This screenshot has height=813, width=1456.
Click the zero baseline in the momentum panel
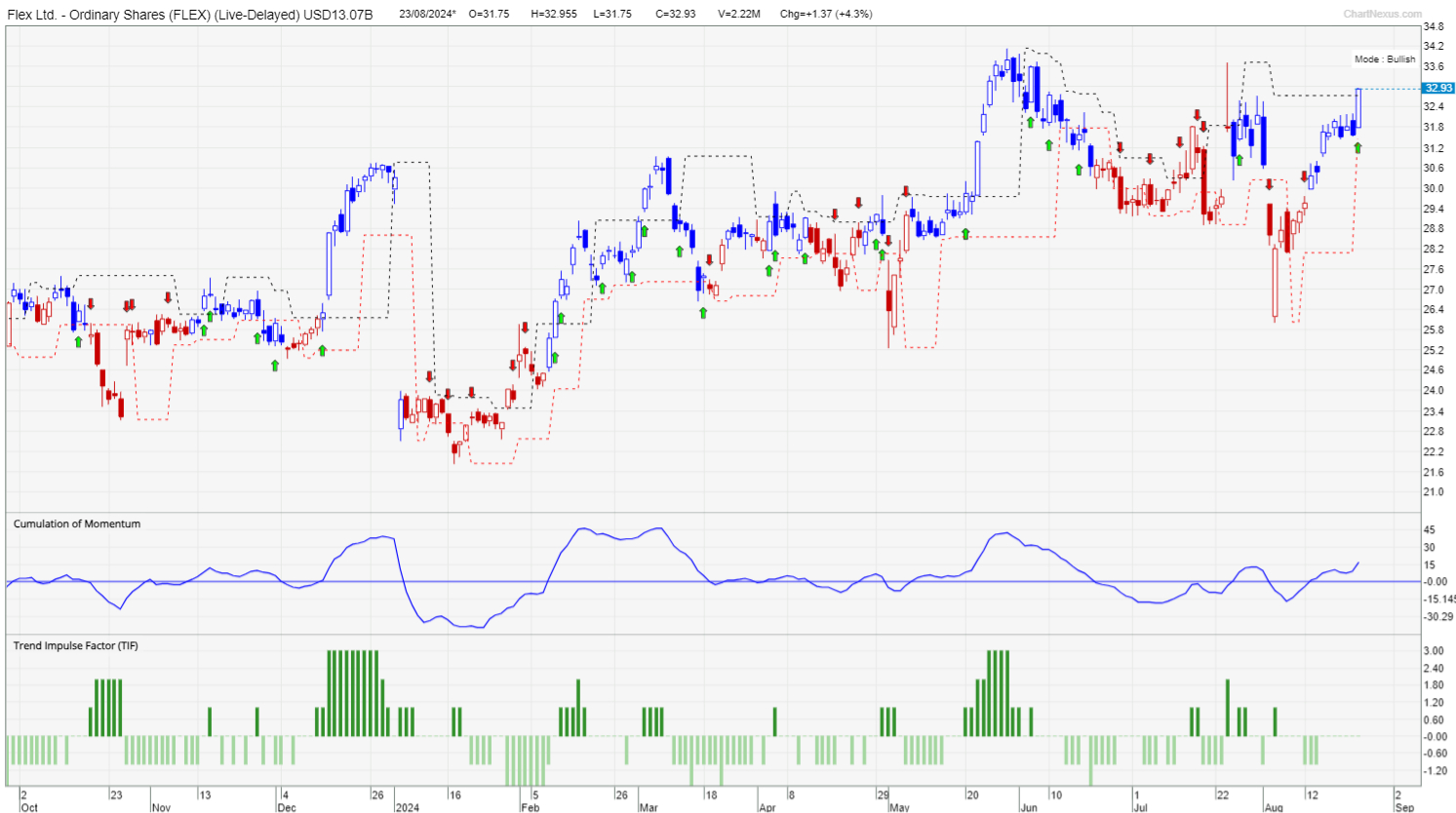click(x=683, y=581)
